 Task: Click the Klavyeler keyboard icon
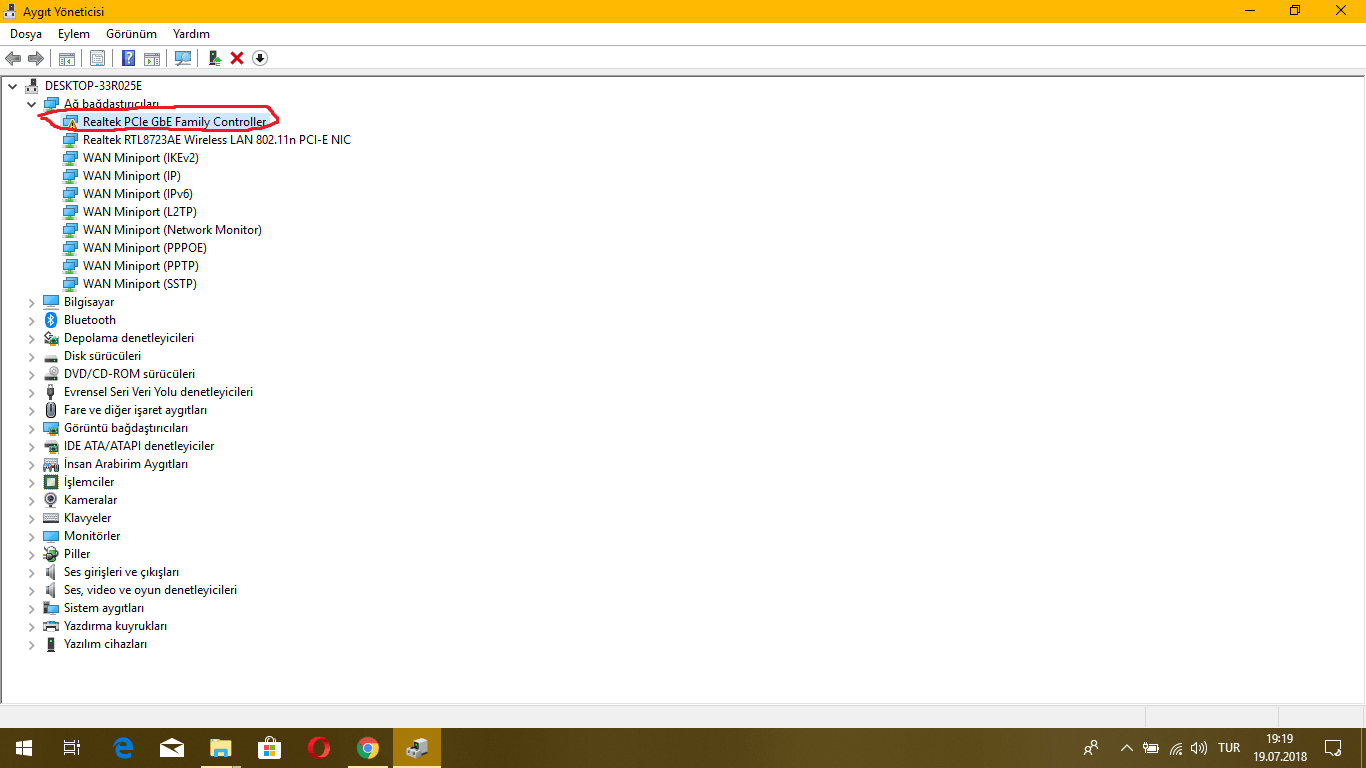51,518
